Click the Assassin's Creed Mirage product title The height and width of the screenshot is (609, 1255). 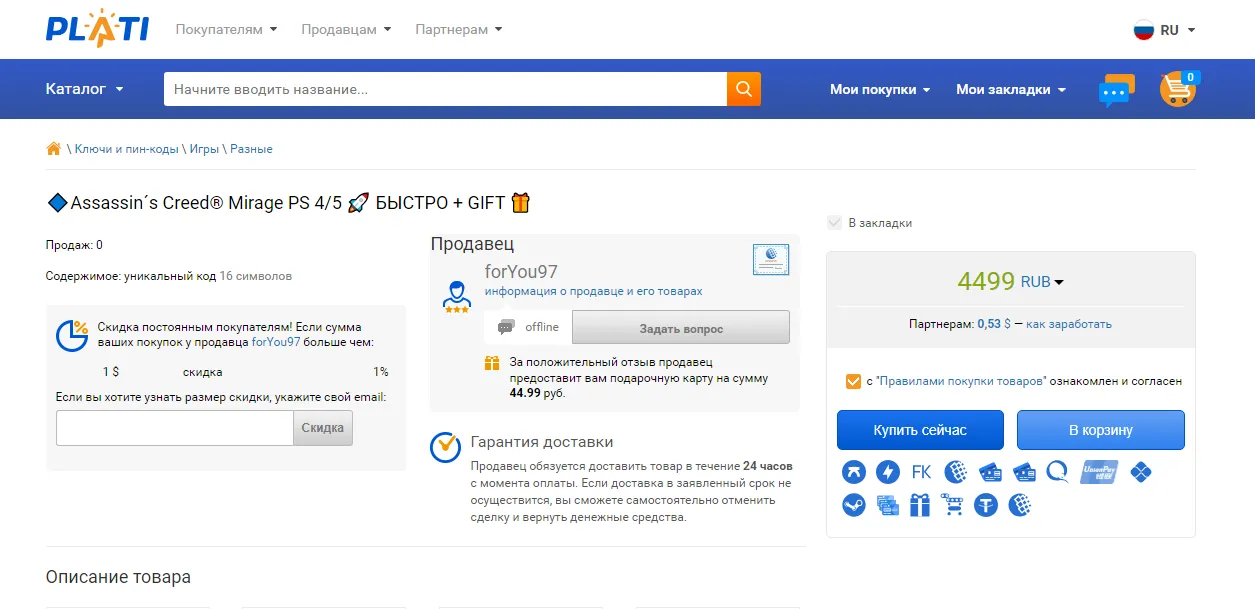click(289, 203)
